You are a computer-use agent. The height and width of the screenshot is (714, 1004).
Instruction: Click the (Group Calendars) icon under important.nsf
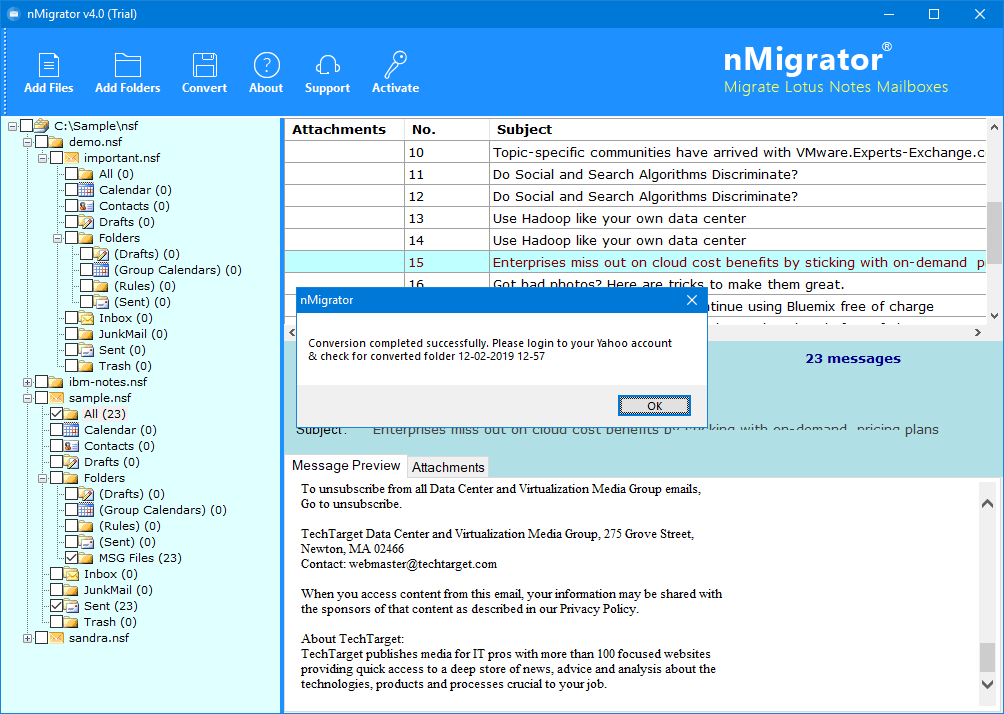click(101, 270)
